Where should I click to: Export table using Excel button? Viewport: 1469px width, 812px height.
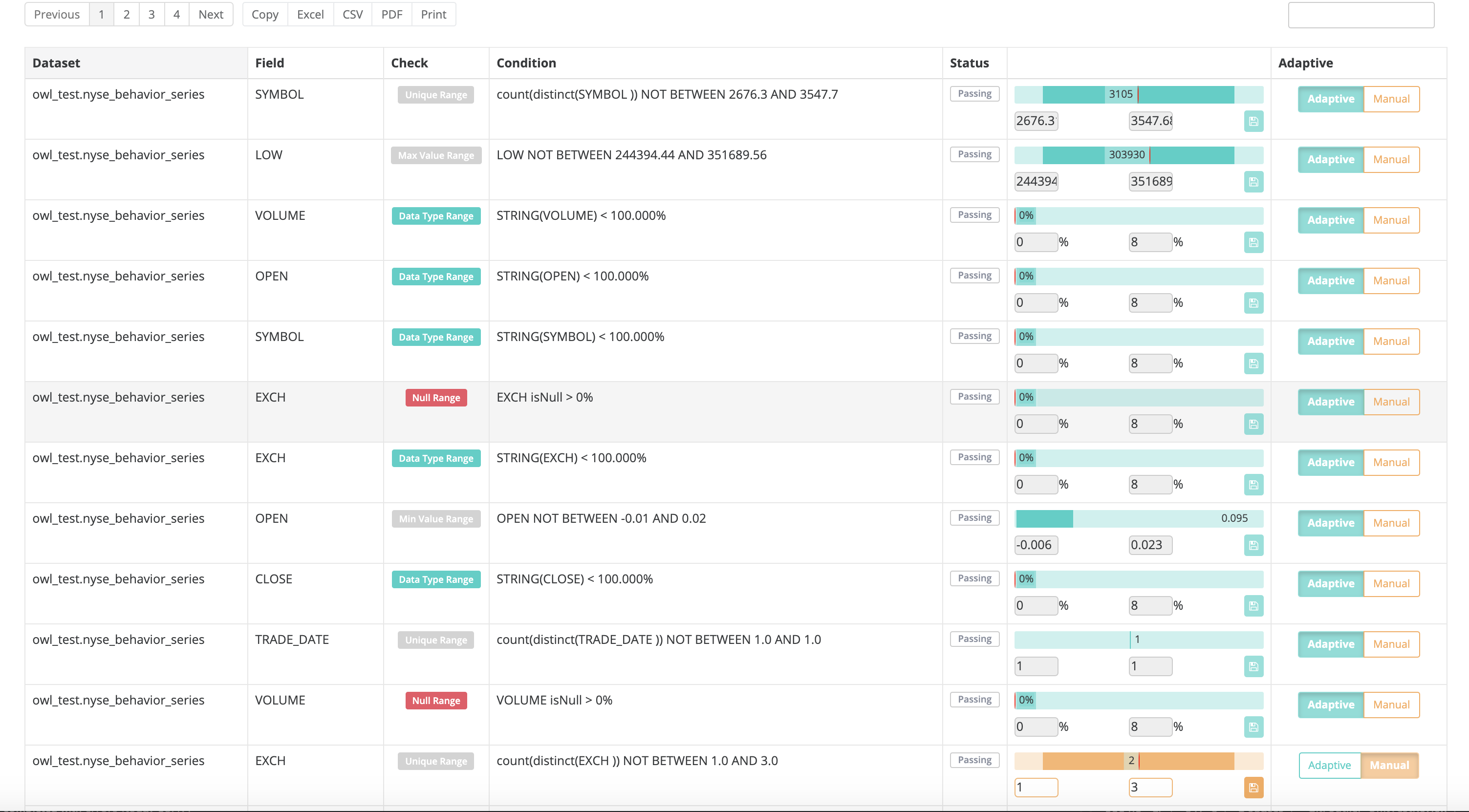click(x=310, y=14)
